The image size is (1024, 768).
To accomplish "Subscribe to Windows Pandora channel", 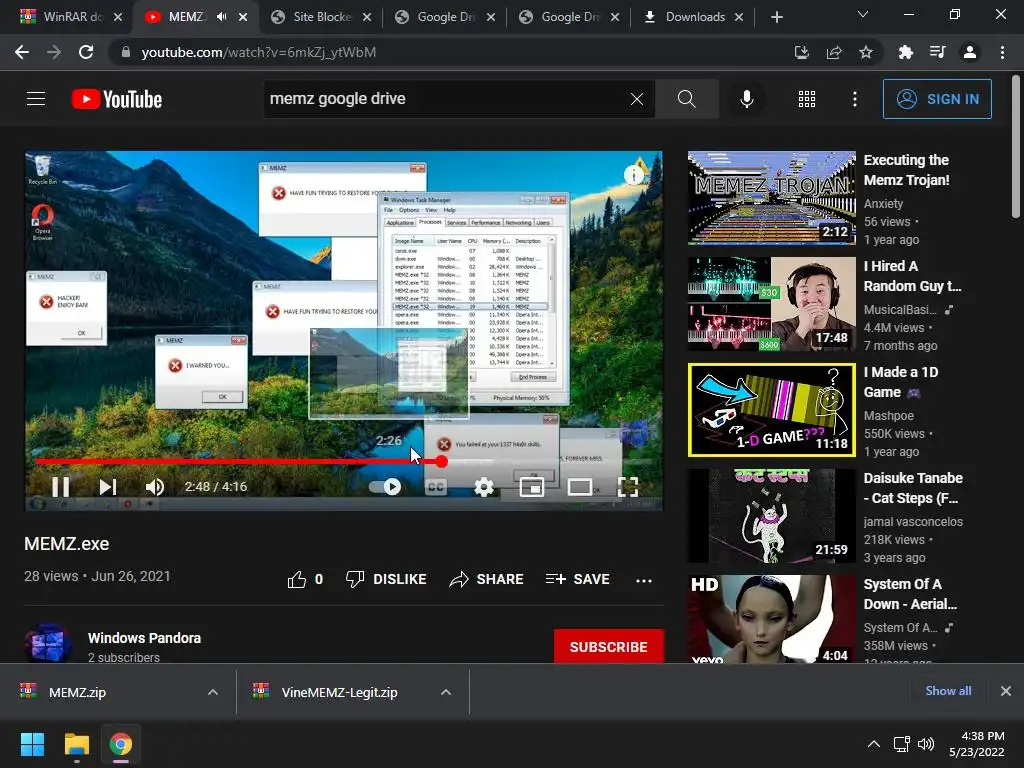I will coord(609,647).
